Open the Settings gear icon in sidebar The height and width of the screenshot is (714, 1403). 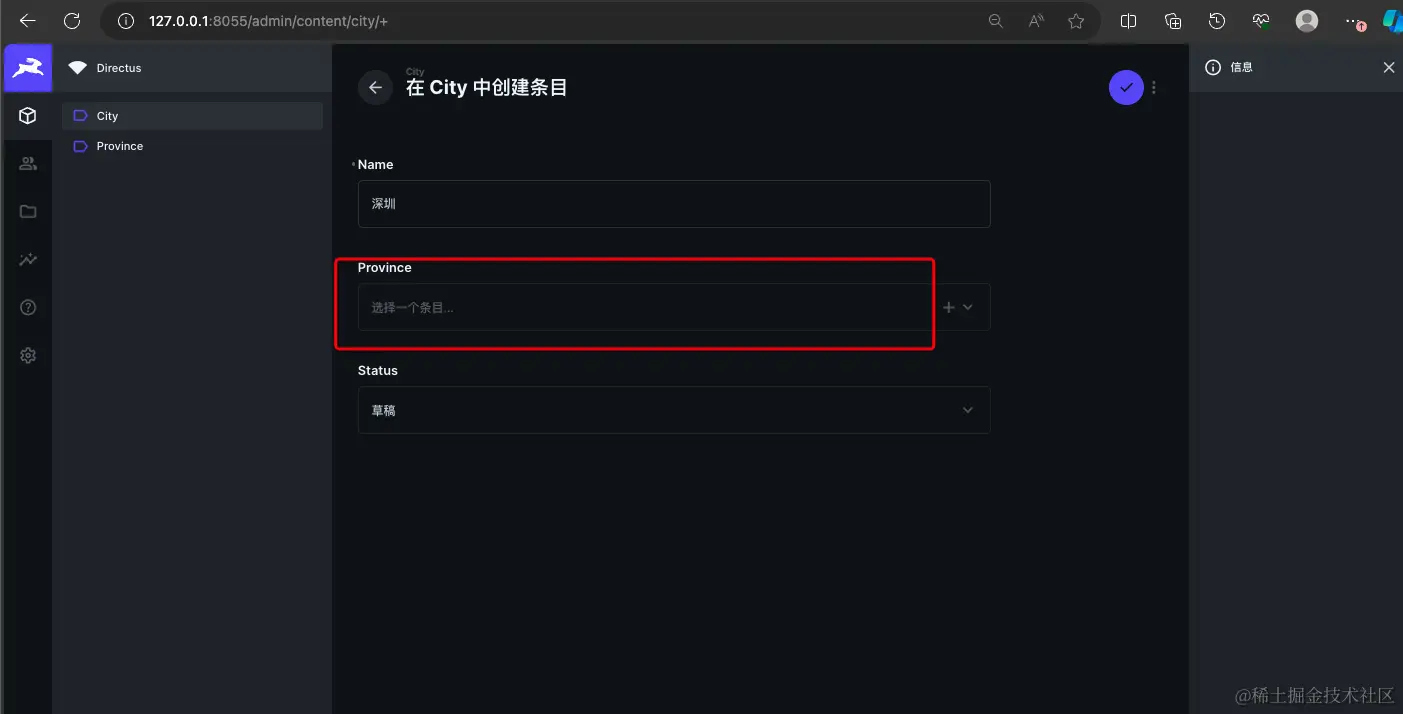click(28, 355)
